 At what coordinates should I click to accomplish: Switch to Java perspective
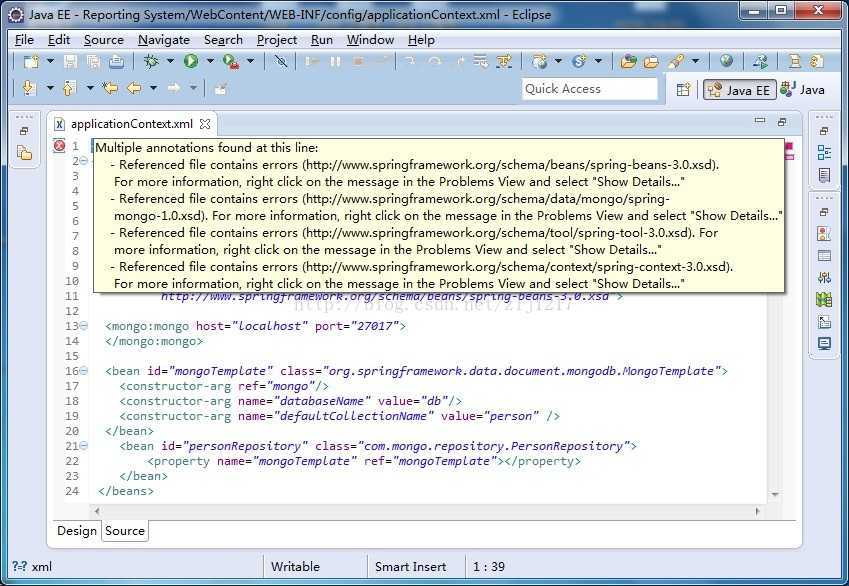tap(804, 90)
